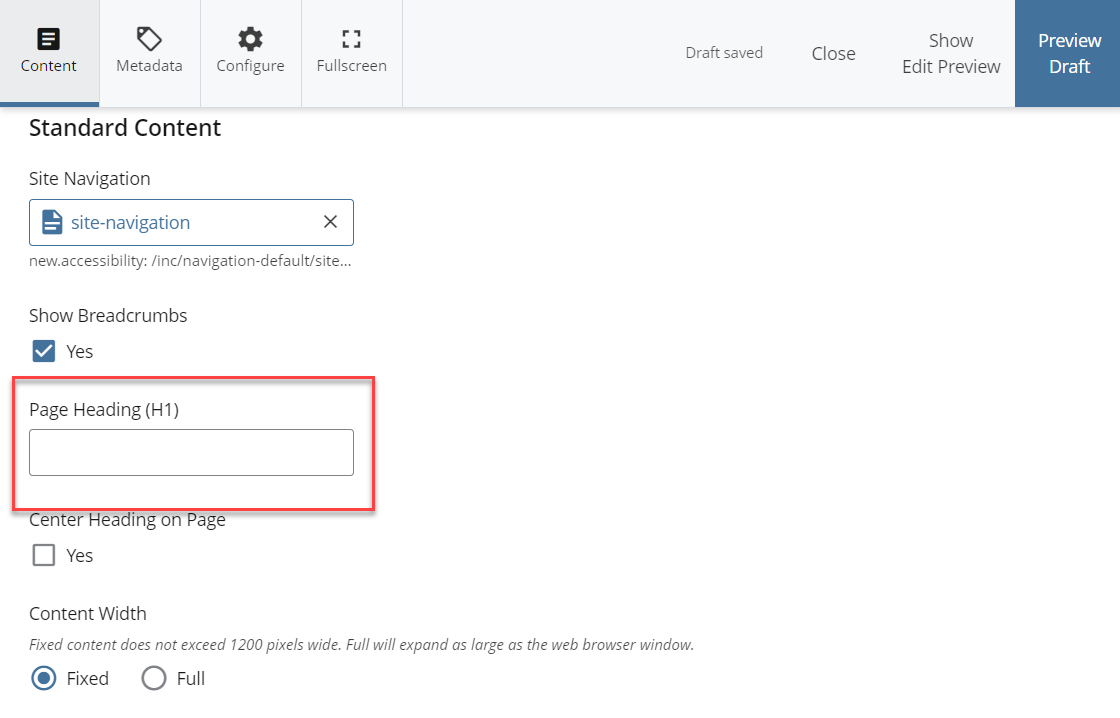Image resolution: width=1120 pixels, height=718 pixels.
Task: Click the Preview Draft button
Action: [x=1068, y=54]
